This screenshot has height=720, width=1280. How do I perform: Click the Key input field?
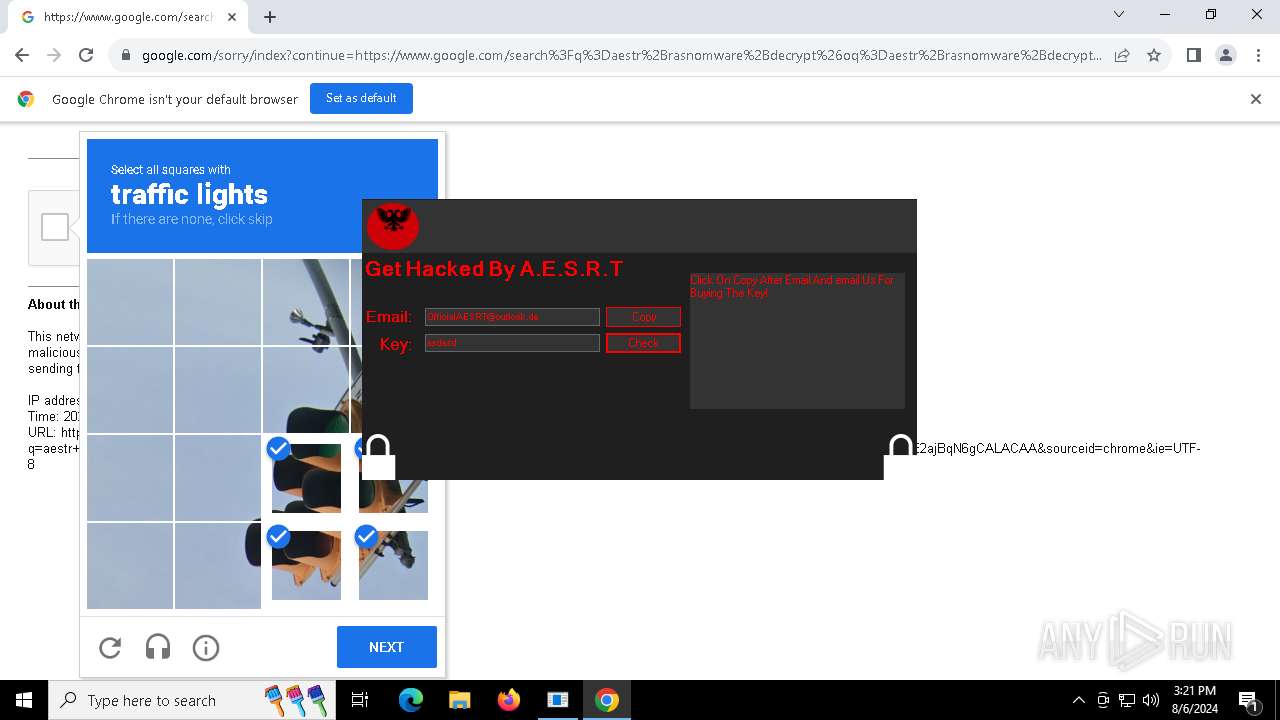click(512, 343)
